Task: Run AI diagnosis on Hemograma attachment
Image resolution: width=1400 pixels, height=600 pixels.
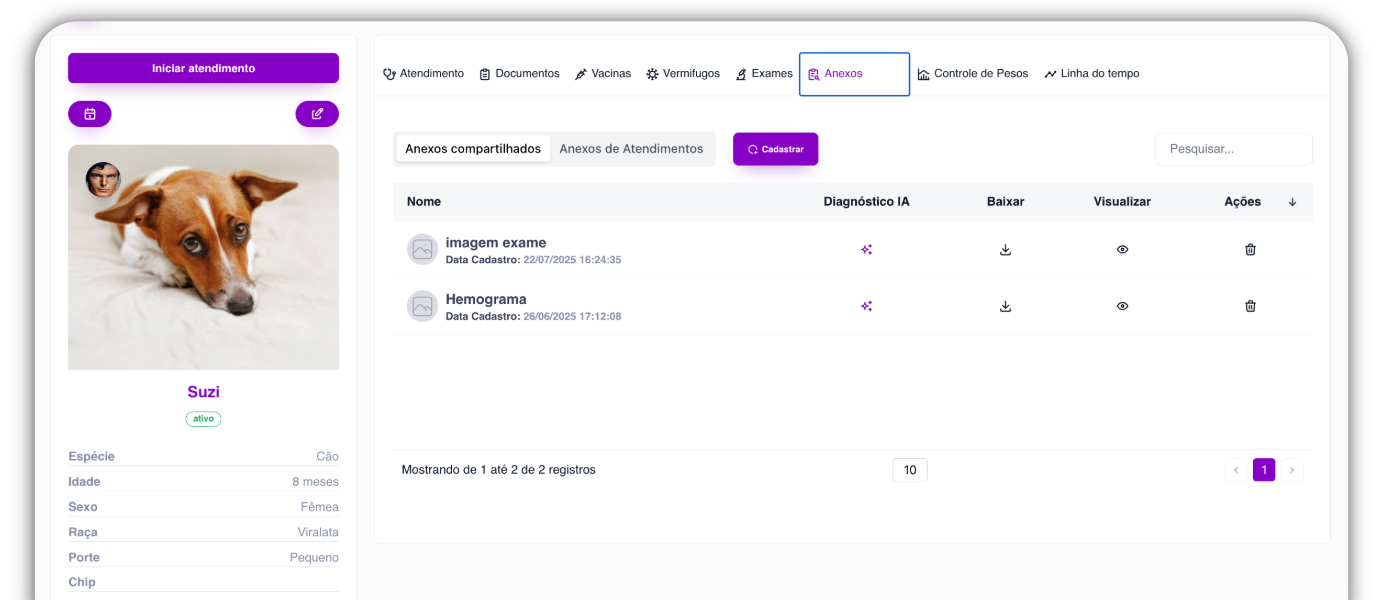Action: coord(866,306)
